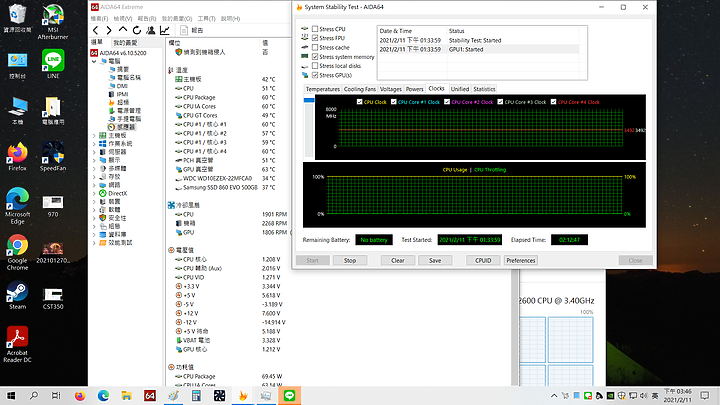
Task: Click the calculator icon in taskbar
Action: [196, 395]
